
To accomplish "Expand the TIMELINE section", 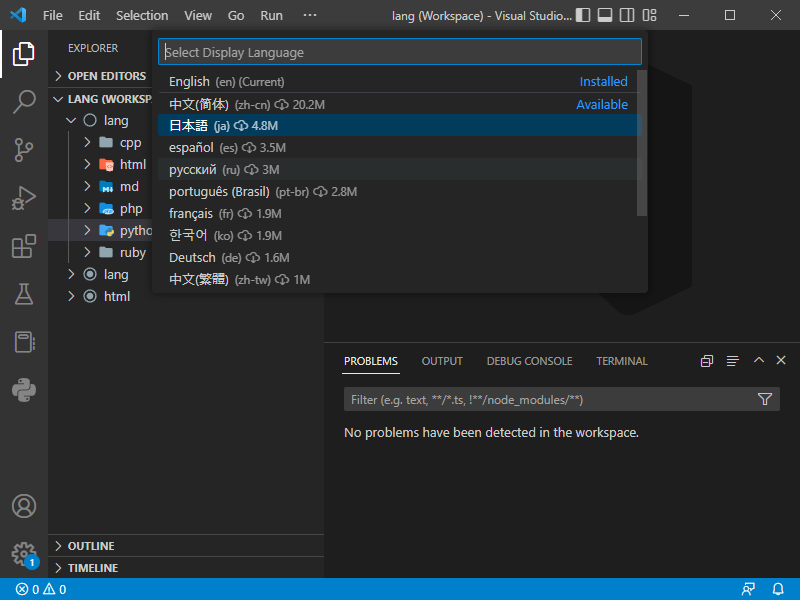I will [x=186, y=568].
